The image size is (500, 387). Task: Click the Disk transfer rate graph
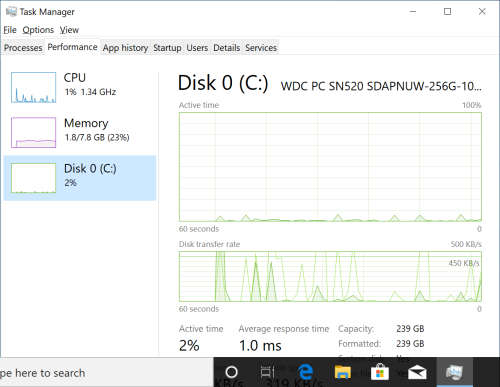(x=330, y=277)
